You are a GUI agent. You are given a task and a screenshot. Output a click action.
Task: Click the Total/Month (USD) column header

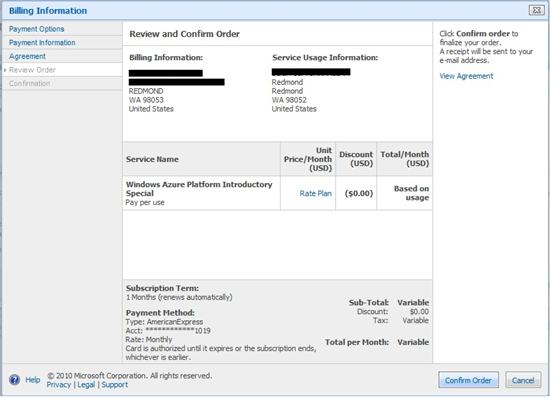(x=405, y=159)
